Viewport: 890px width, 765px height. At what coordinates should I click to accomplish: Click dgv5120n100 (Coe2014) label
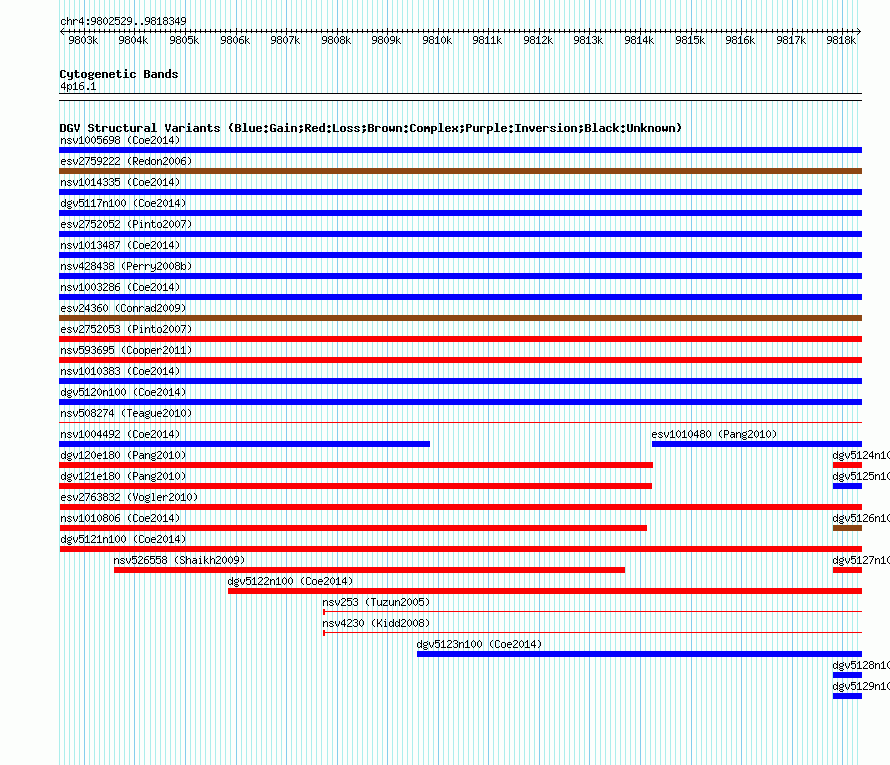pyautogui.click(x=123, y=392)
